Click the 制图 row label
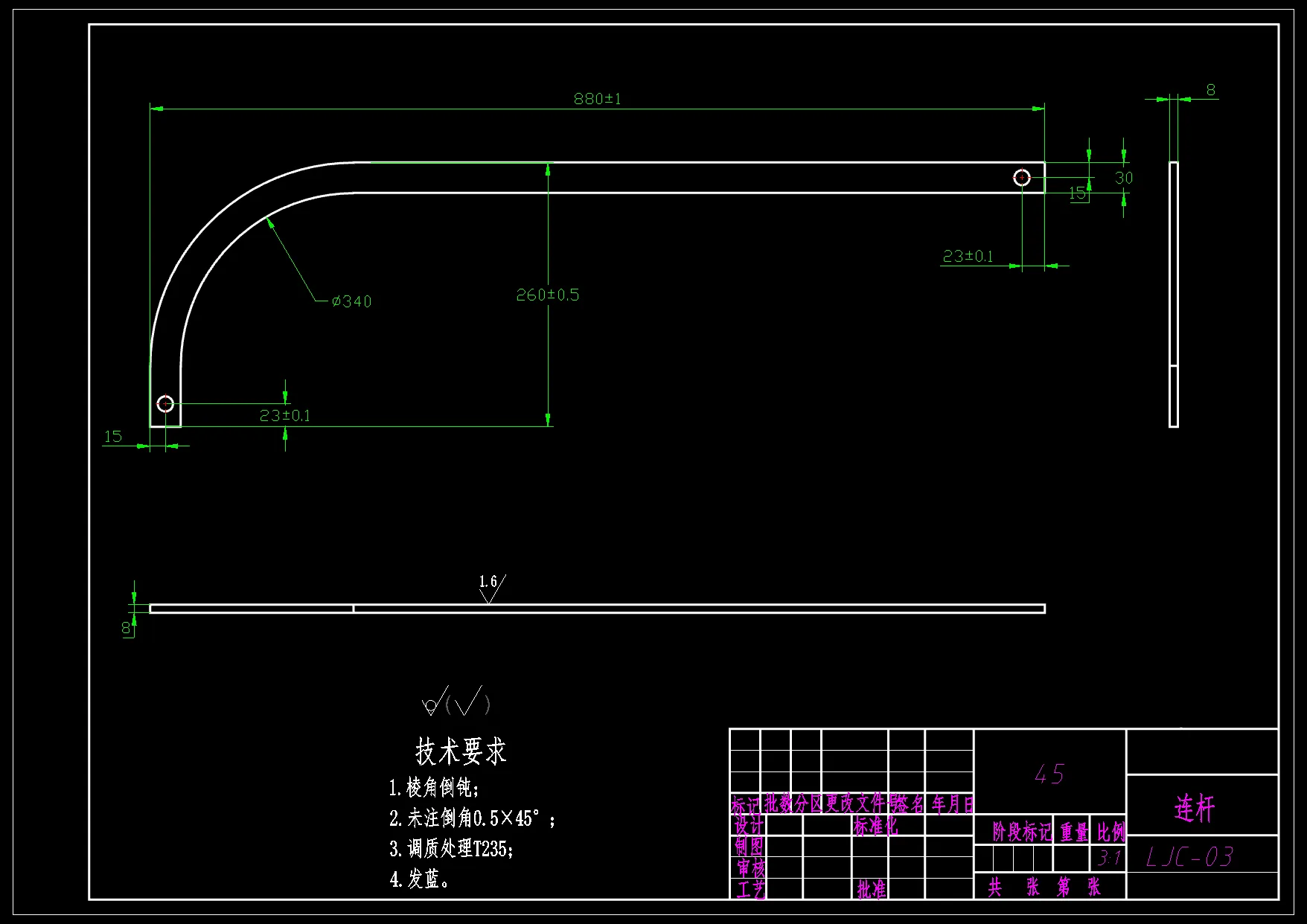Screen dimensions: 1307x924 750,847
